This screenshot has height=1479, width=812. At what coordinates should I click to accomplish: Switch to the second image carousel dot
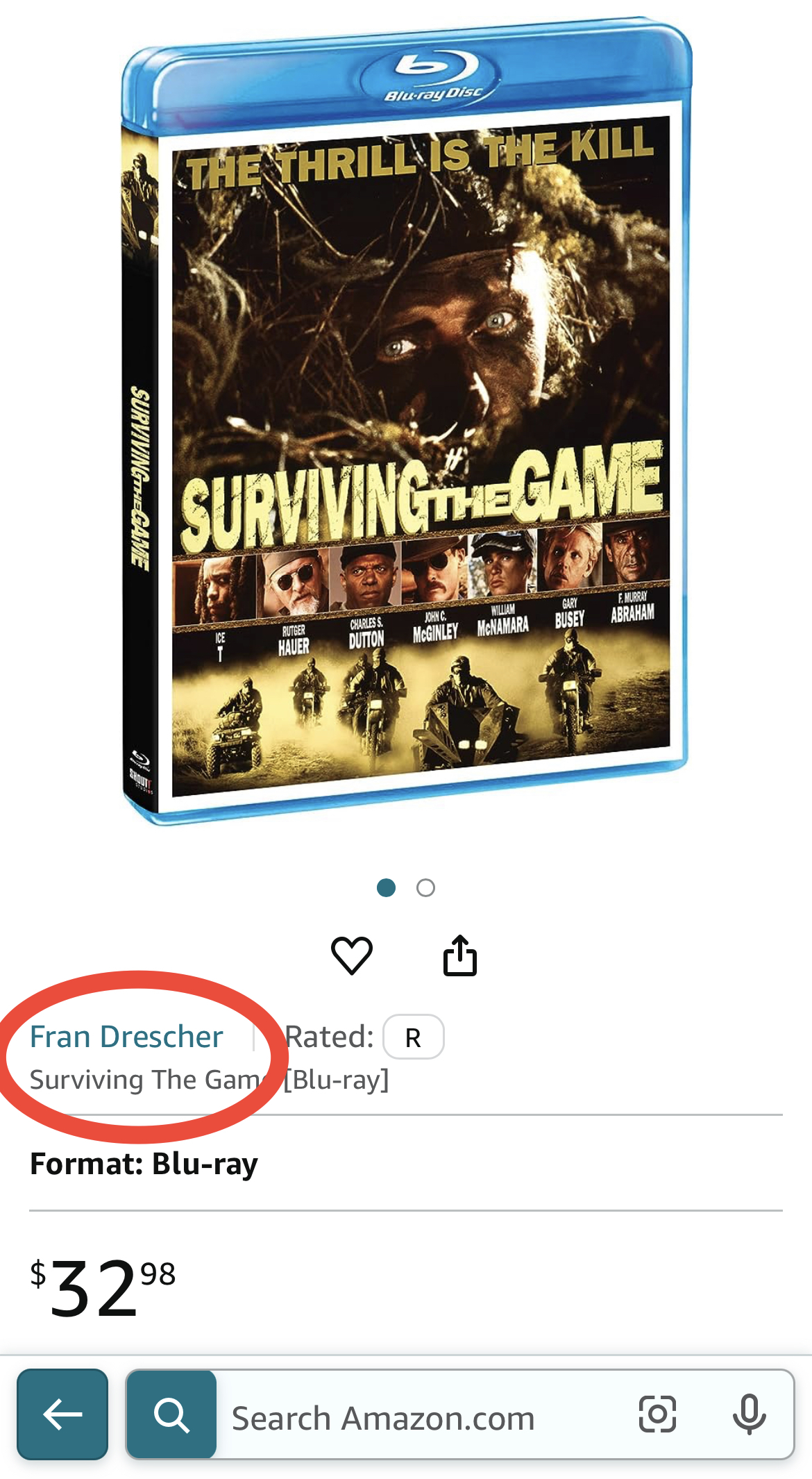425,887
